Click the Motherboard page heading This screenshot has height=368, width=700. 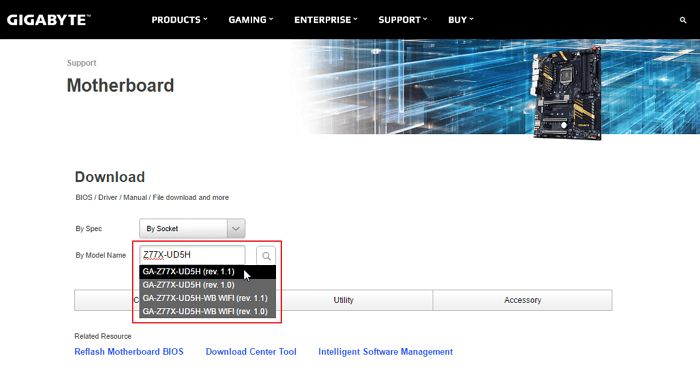click(120, 85)
